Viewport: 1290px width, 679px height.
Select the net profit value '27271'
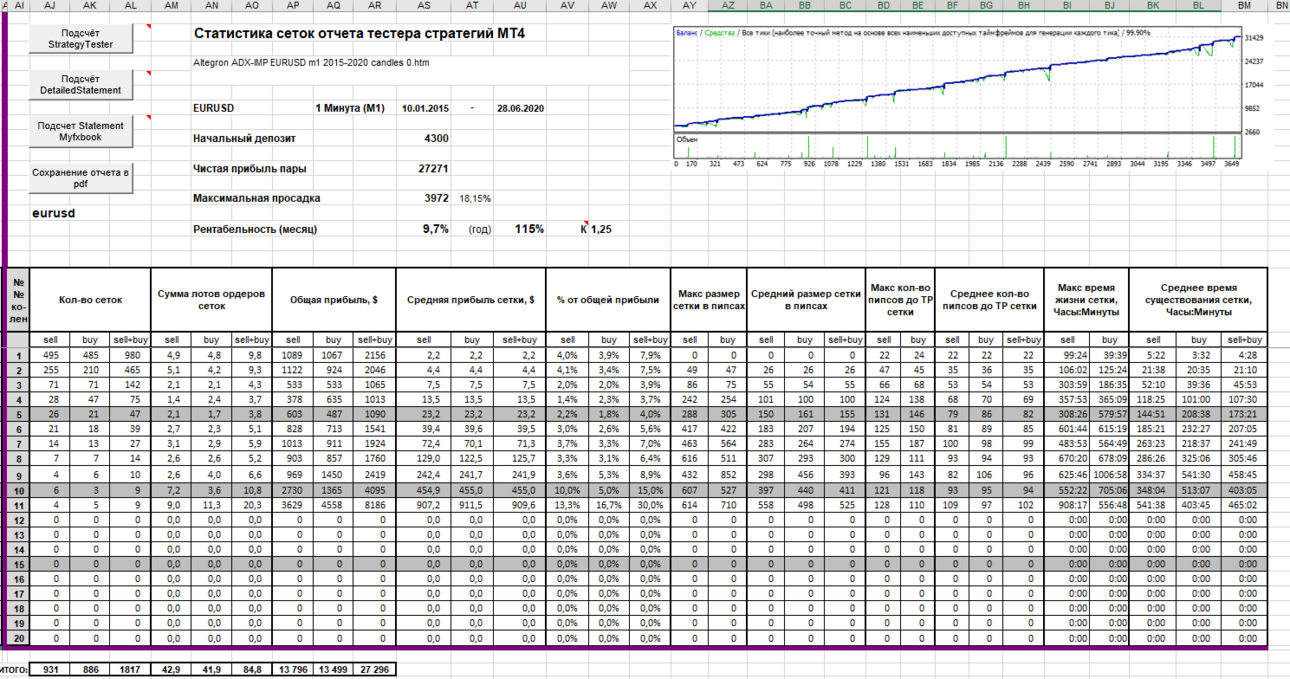click(x=433, y=168)
